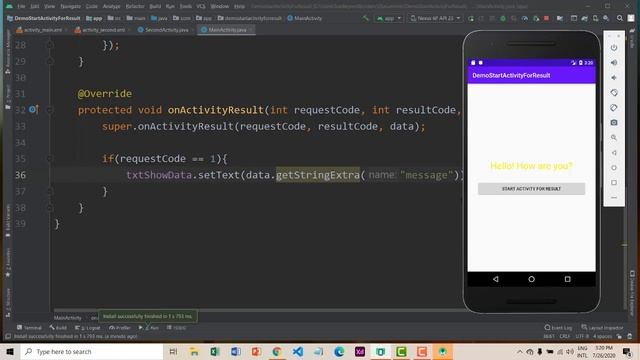The image size is (640, 360).
Task: Click the Run app icon
Action: tap(471, 18)
